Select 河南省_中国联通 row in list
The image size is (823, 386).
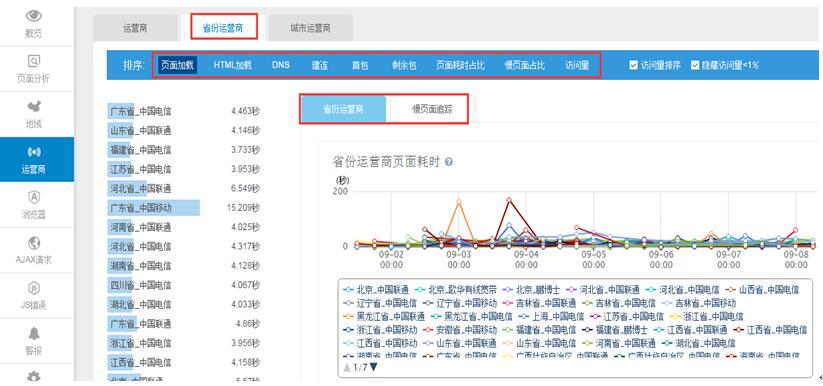[184, 227]
